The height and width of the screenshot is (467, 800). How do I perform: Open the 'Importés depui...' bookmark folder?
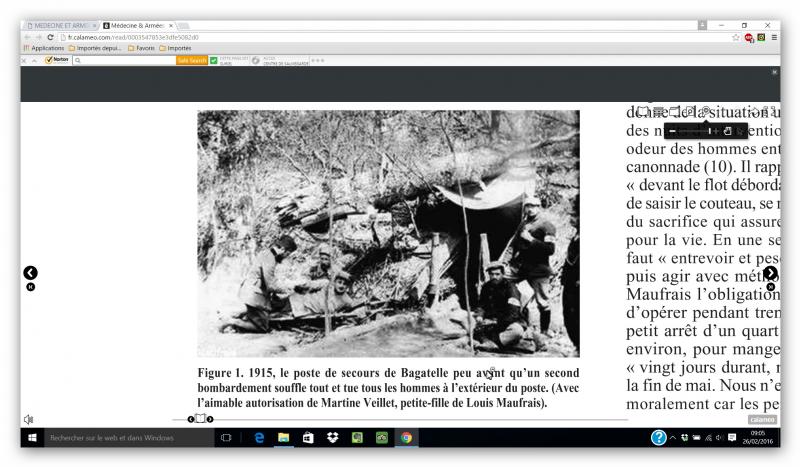(x=95, y=48)
